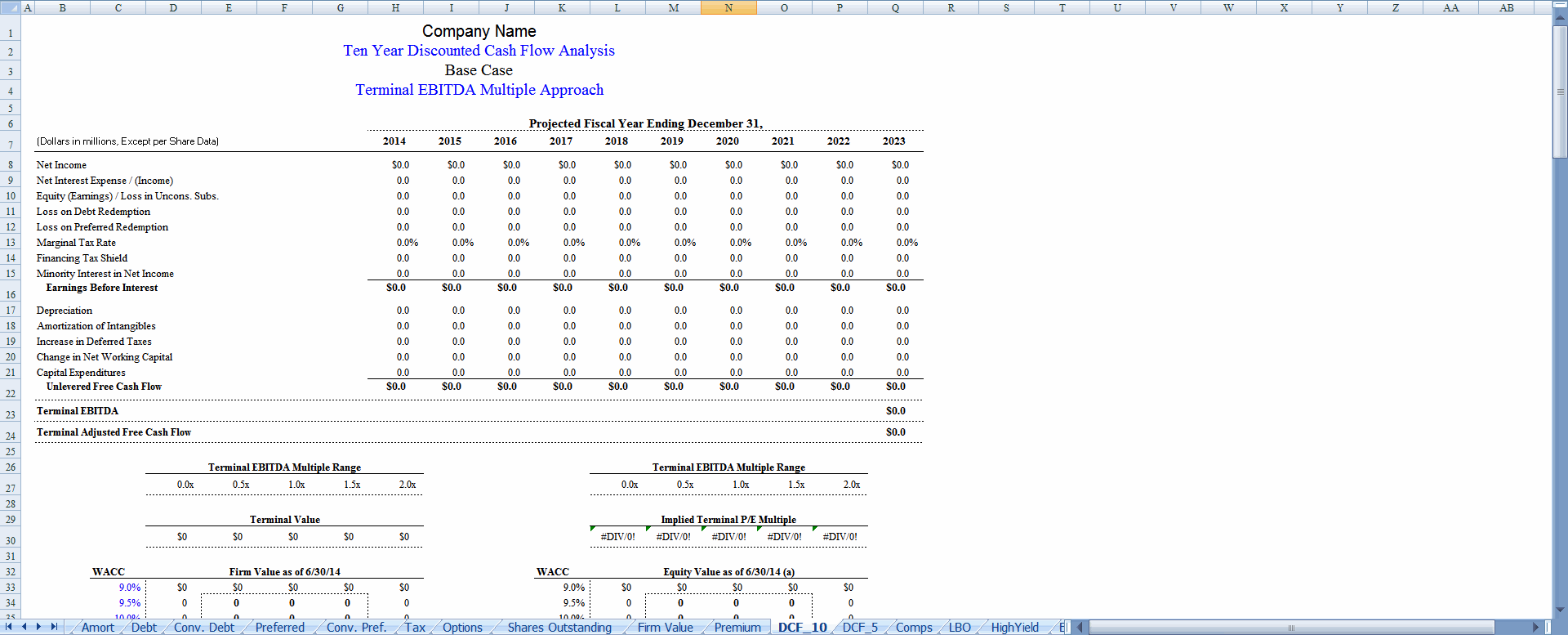
Task: Click the Select All corner box
Action: click(x=10, y=7)
